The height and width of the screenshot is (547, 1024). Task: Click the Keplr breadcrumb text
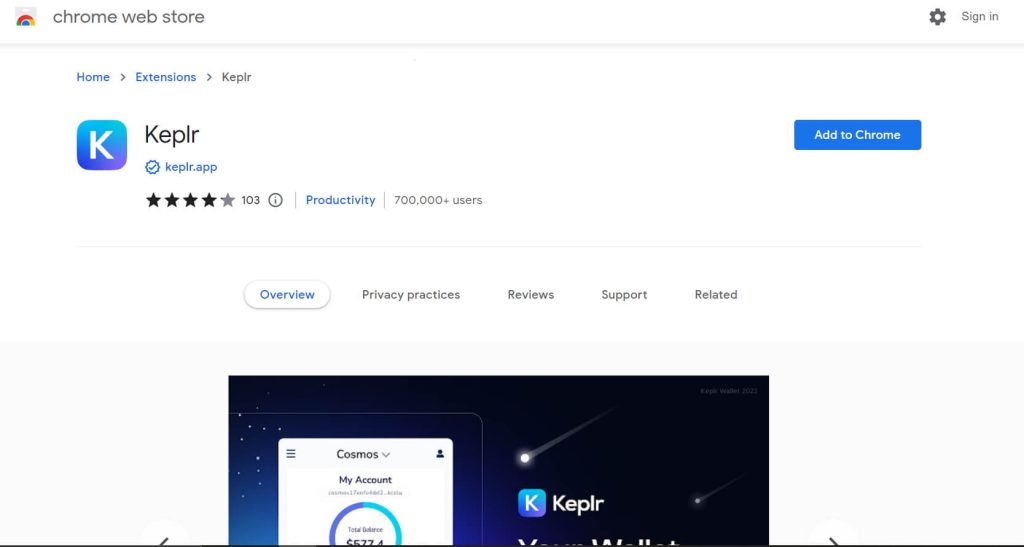pos(236,77)
